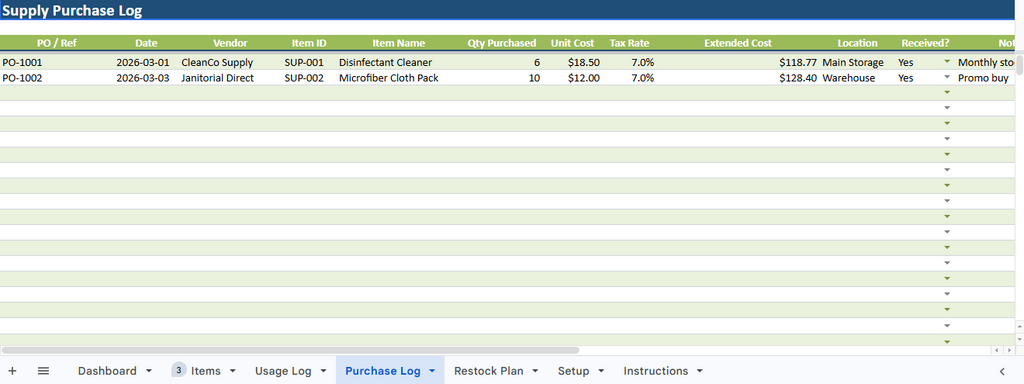Select vendor cell CleanCo Supply
Image resolution: width=1024 pixels, height=384 pixels.
(x=217, y=63)
